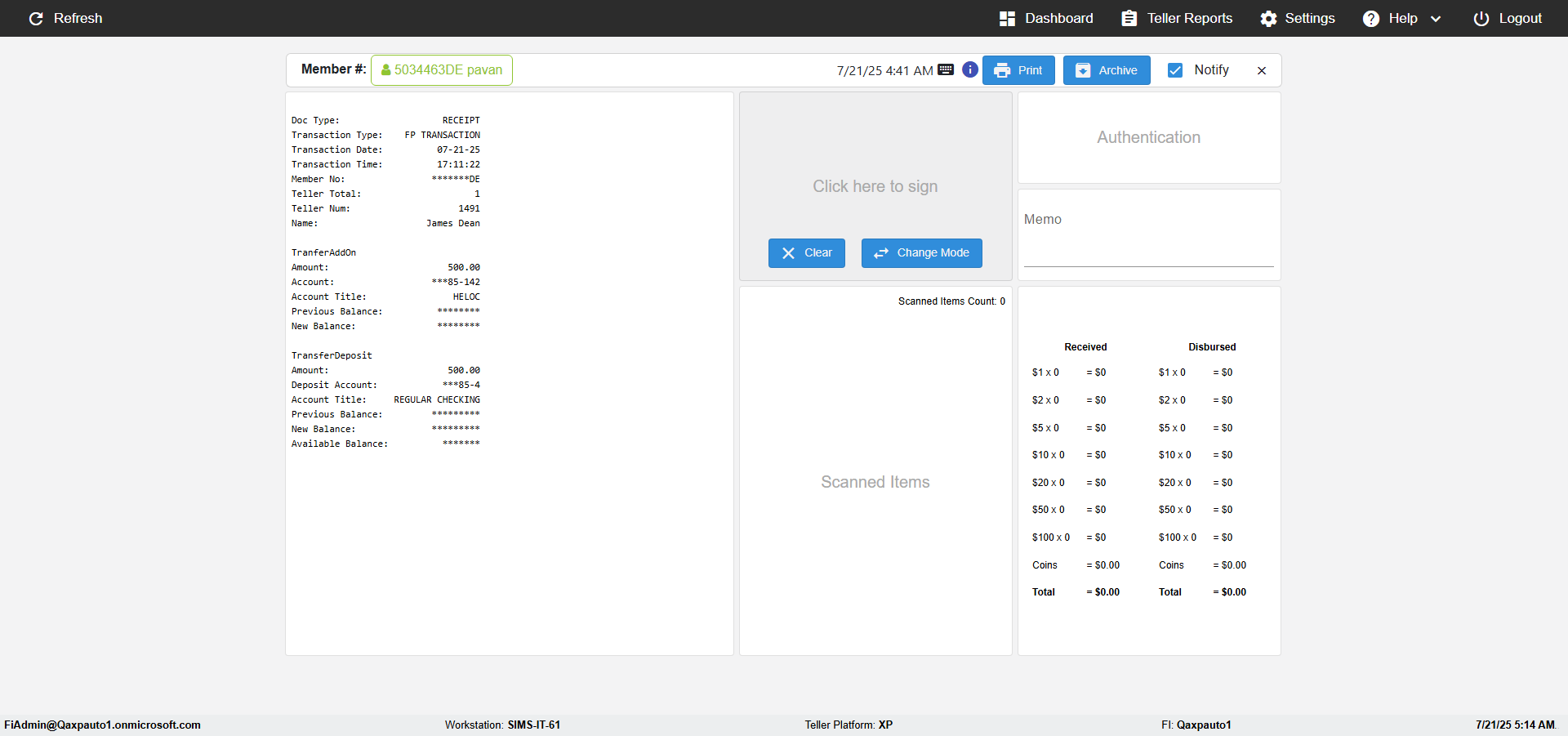Open the Settings menu item
The height and width of the screenshot is (736, 1568).
pyautogui.click(x=1298, y=19)
